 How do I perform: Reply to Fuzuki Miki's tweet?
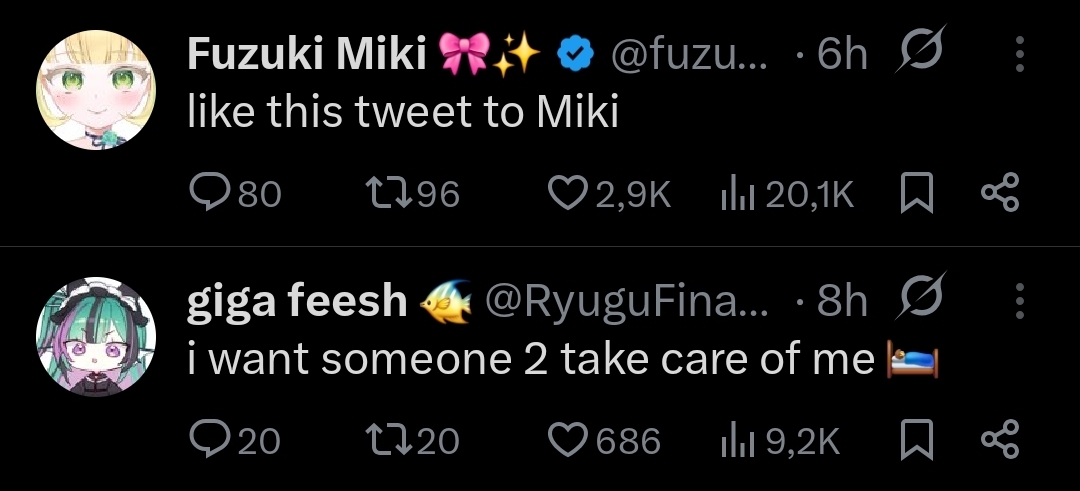(209, 193)
